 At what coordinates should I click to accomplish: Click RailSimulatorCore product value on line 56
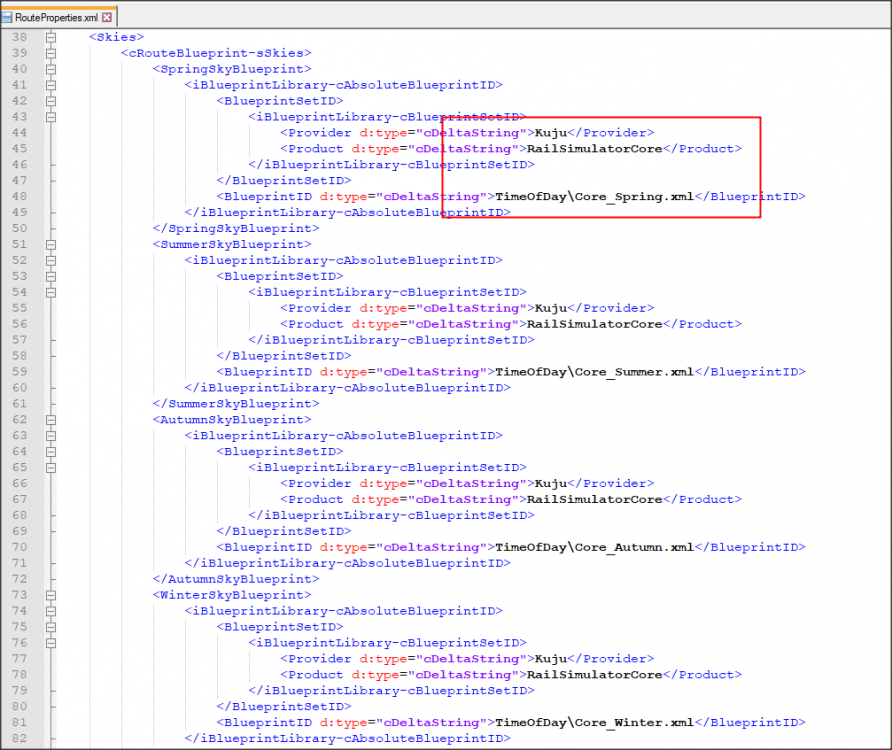tap(595, 324)
